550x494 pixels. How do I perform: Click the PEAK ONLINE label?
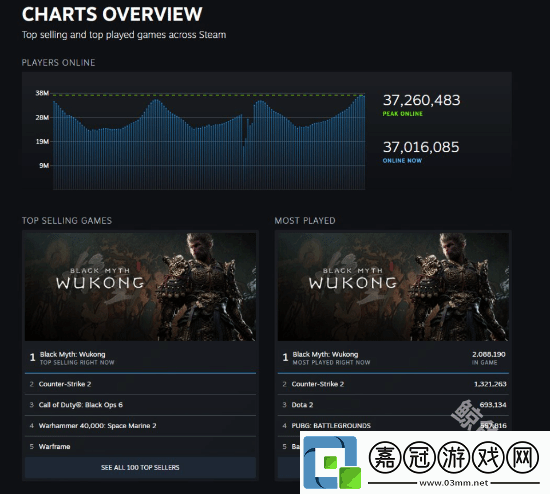tap(403, 114)
